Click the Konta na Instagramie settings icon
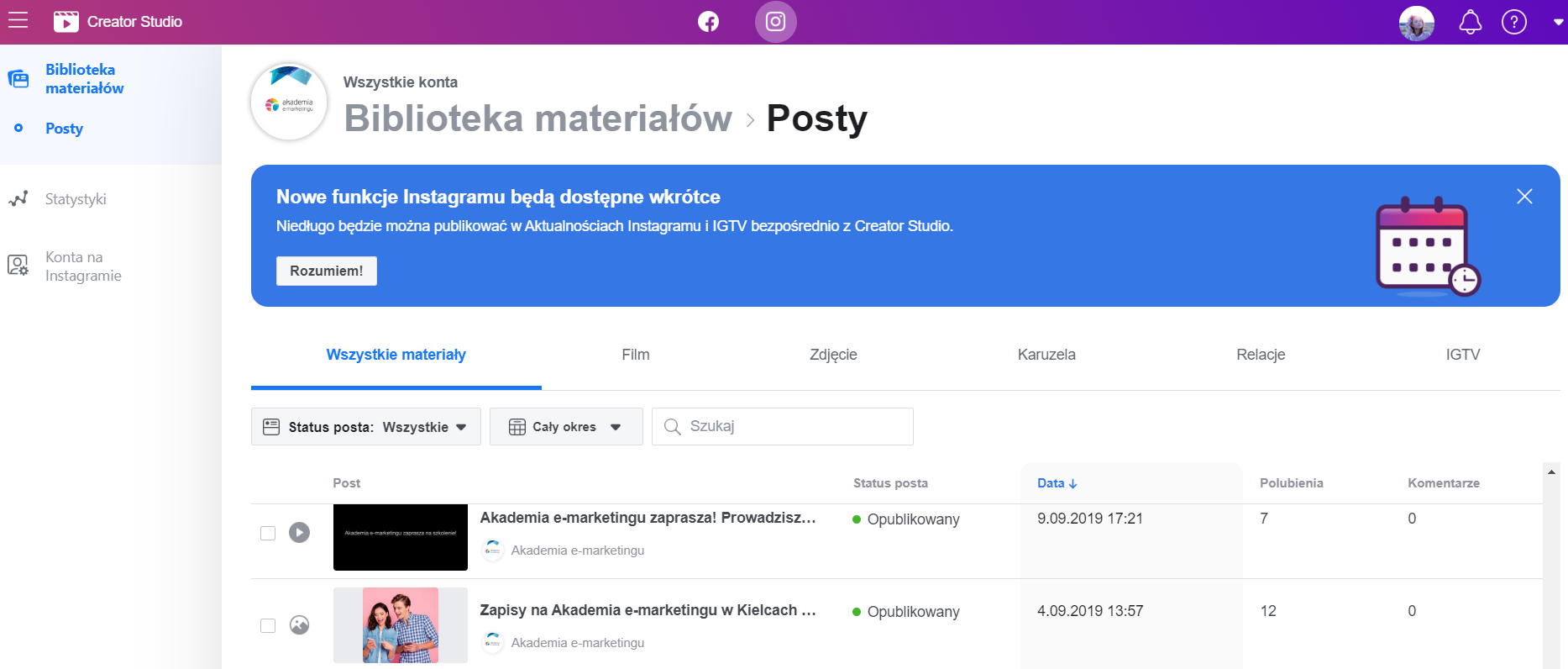Viewport: 1568px width, 669px height. pos(18,266)
